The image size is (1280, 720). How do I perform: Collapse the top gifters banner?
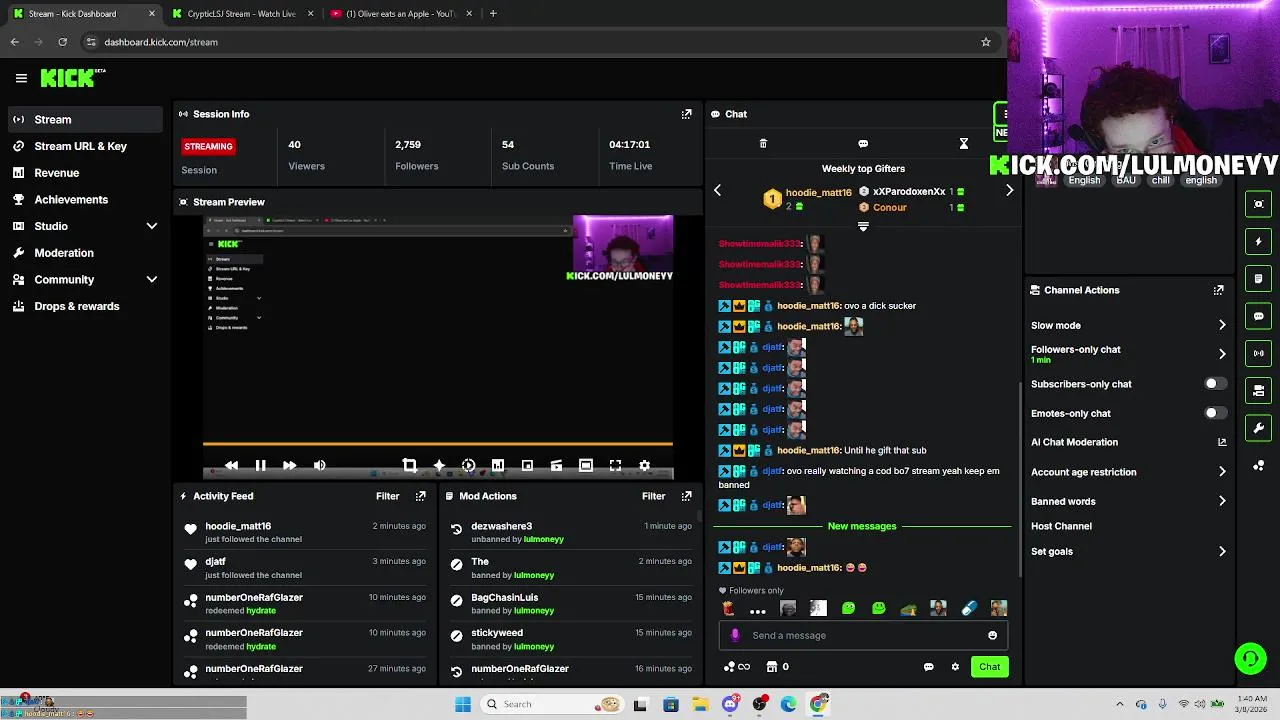tap(863, 227)
